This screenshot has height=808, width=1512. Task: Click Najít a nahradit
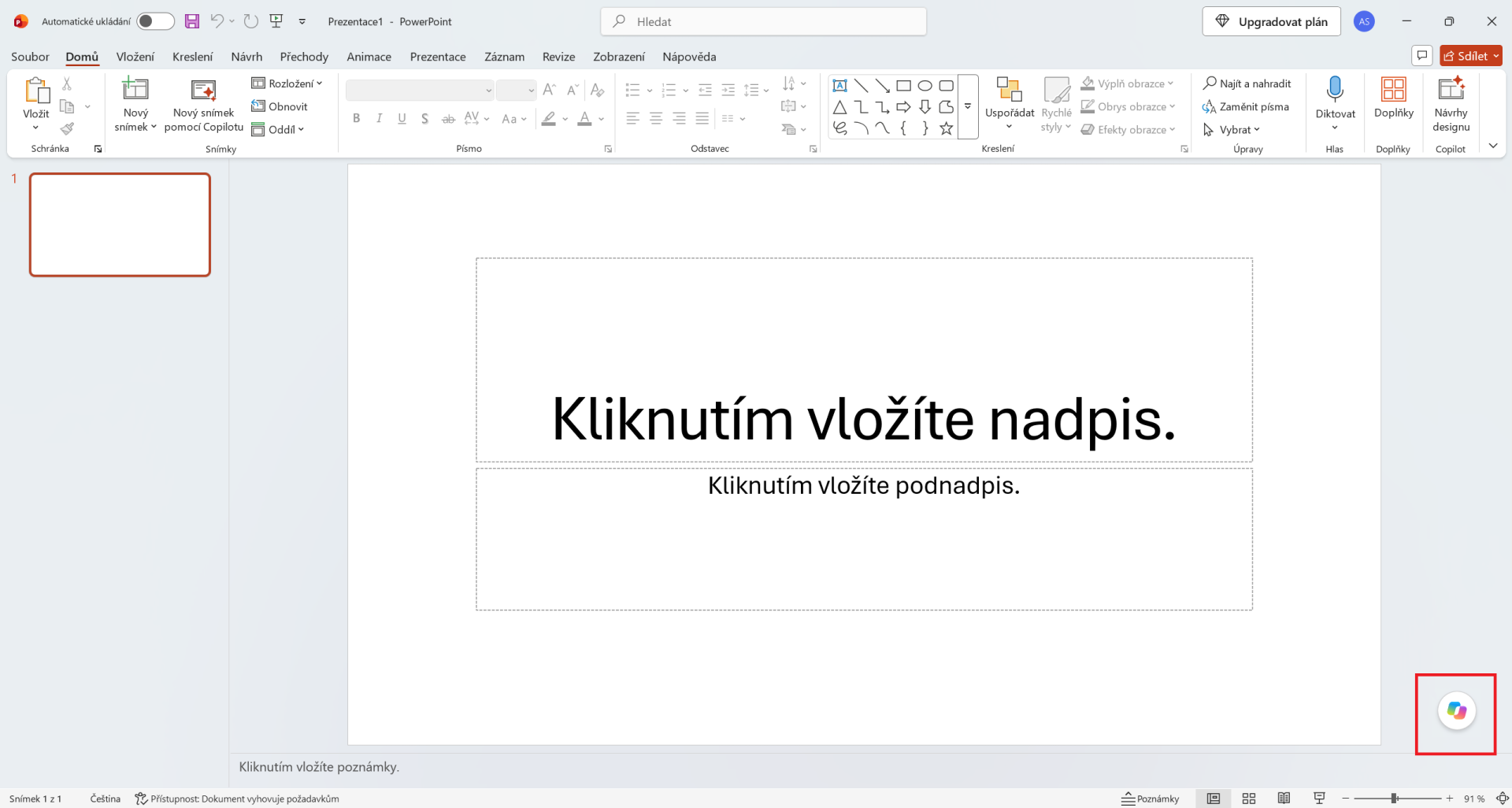click(1247, 83)
